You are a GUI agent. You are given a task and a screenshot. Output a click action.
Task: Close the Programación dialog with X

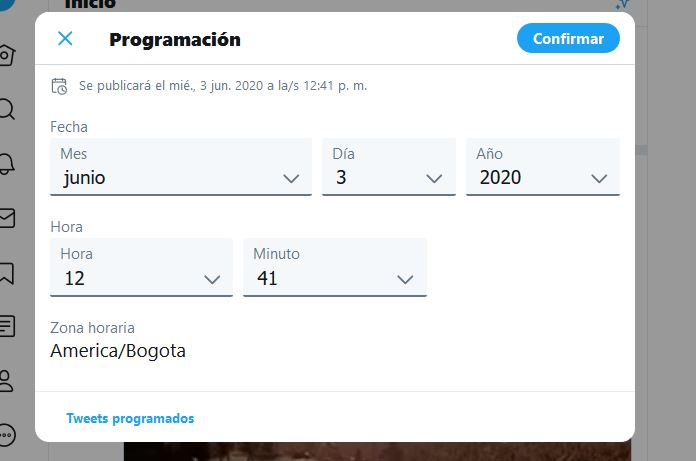(65, 39)
